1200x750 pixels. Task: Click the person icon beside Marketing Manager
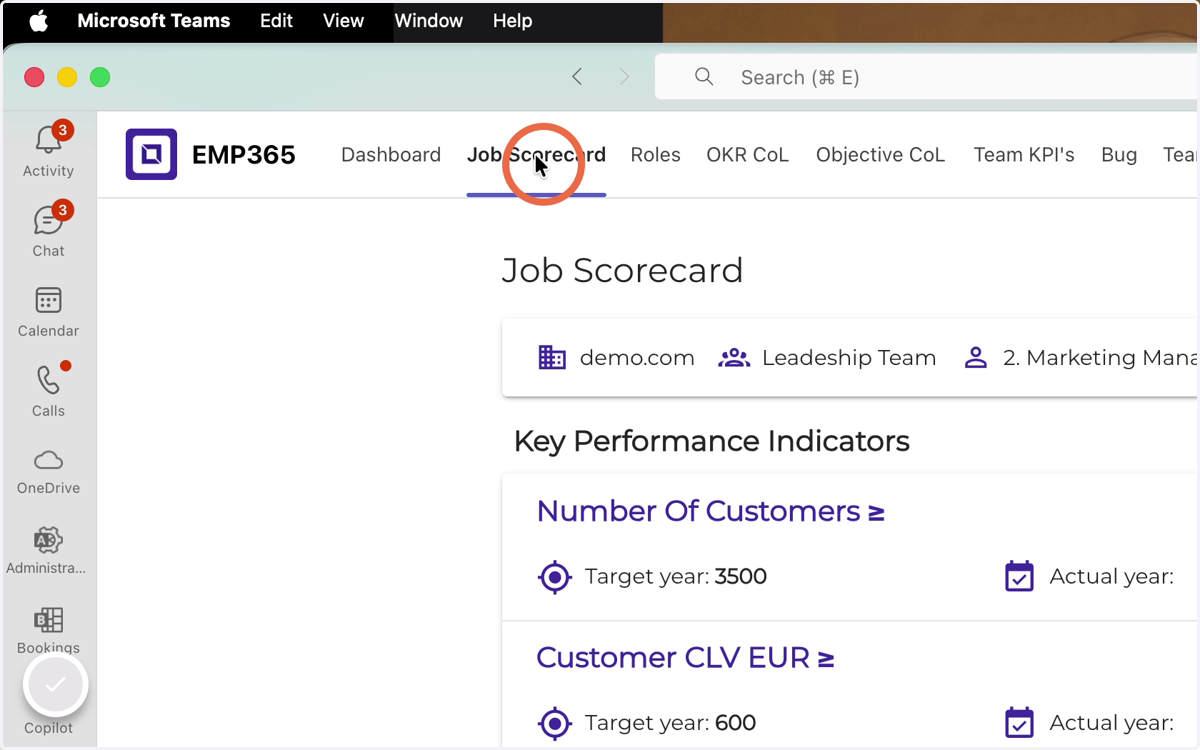tap(975, 358)
